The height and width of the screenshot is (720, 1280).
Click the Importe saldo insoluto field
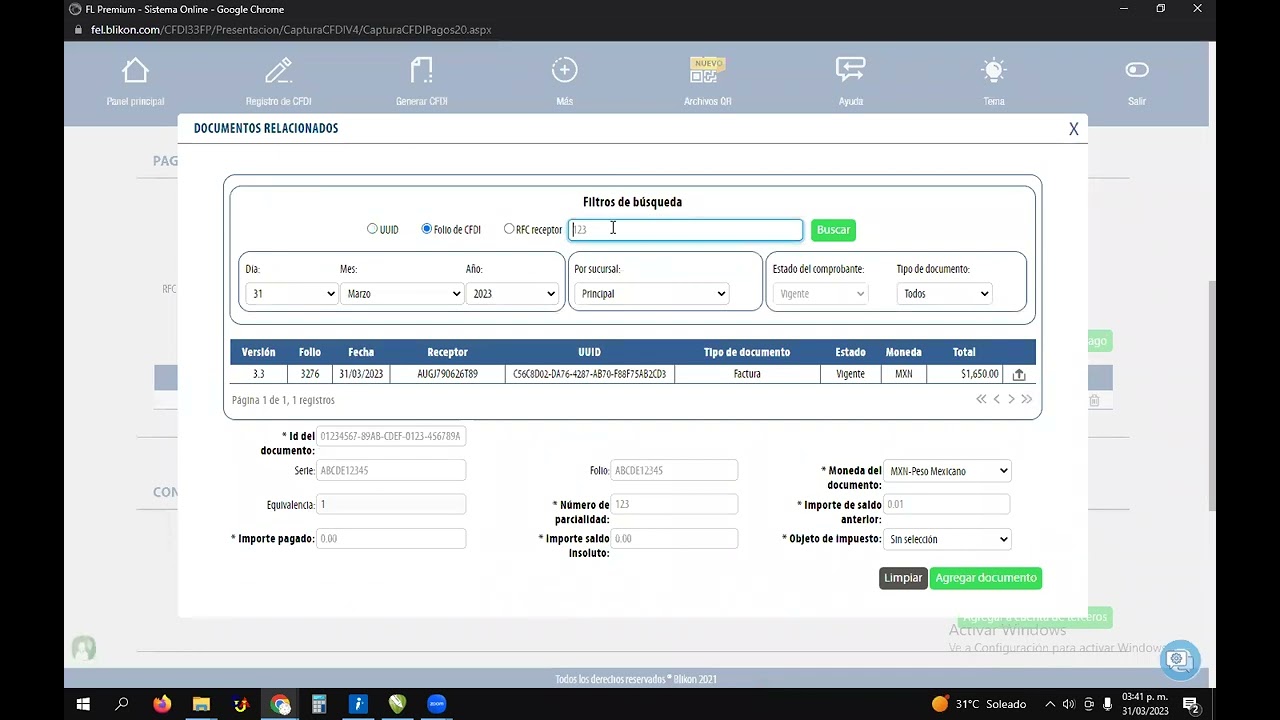(674, 538)
